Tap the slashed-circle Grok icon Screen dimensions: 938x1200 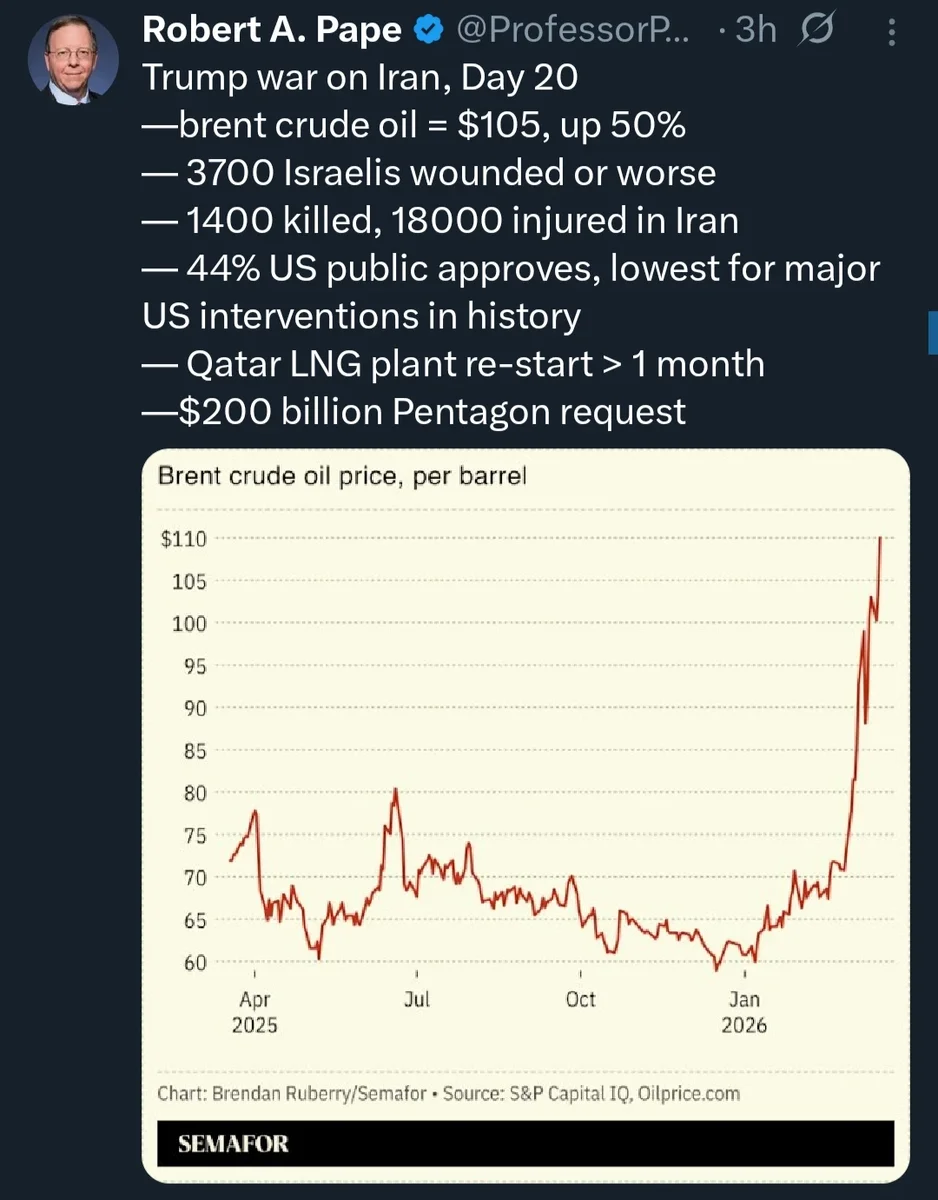[x=815, y=31]
